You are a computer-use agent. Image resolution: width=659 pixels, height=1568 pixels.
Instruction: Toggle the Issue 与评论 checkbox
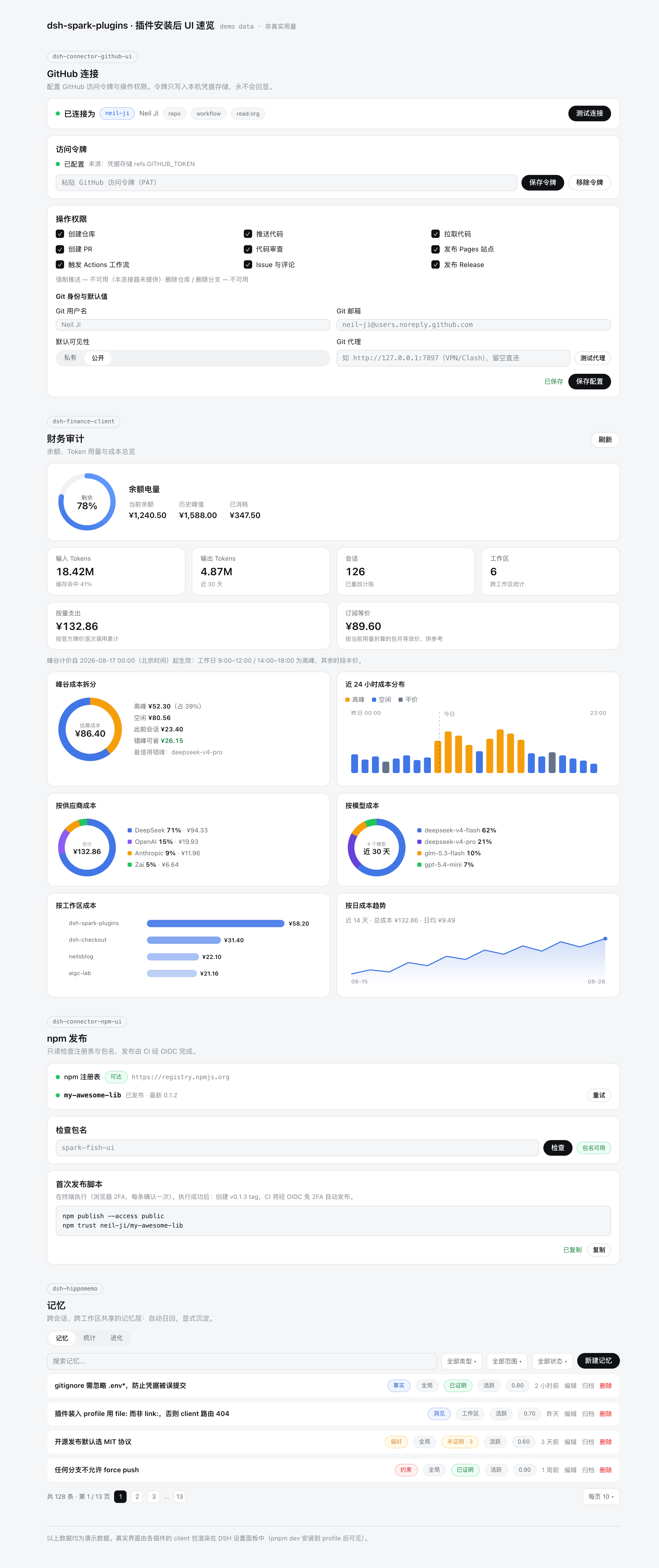pyautogui.click(x=248, y=265)
